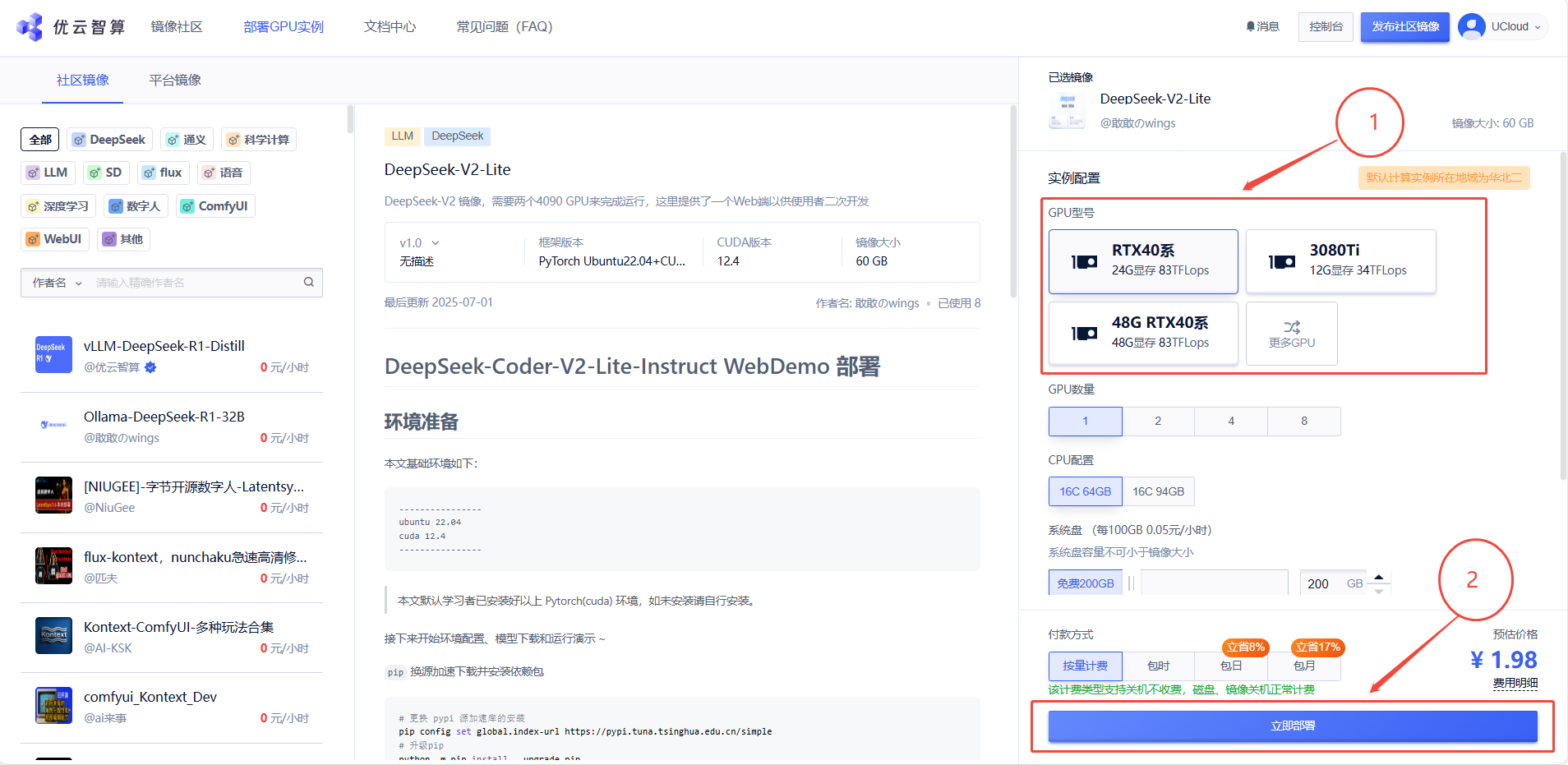The height and width of the screenshot is (765, 1568).
Task: Click the DeepSeek tag above image title
Action: tap(458, 136)
